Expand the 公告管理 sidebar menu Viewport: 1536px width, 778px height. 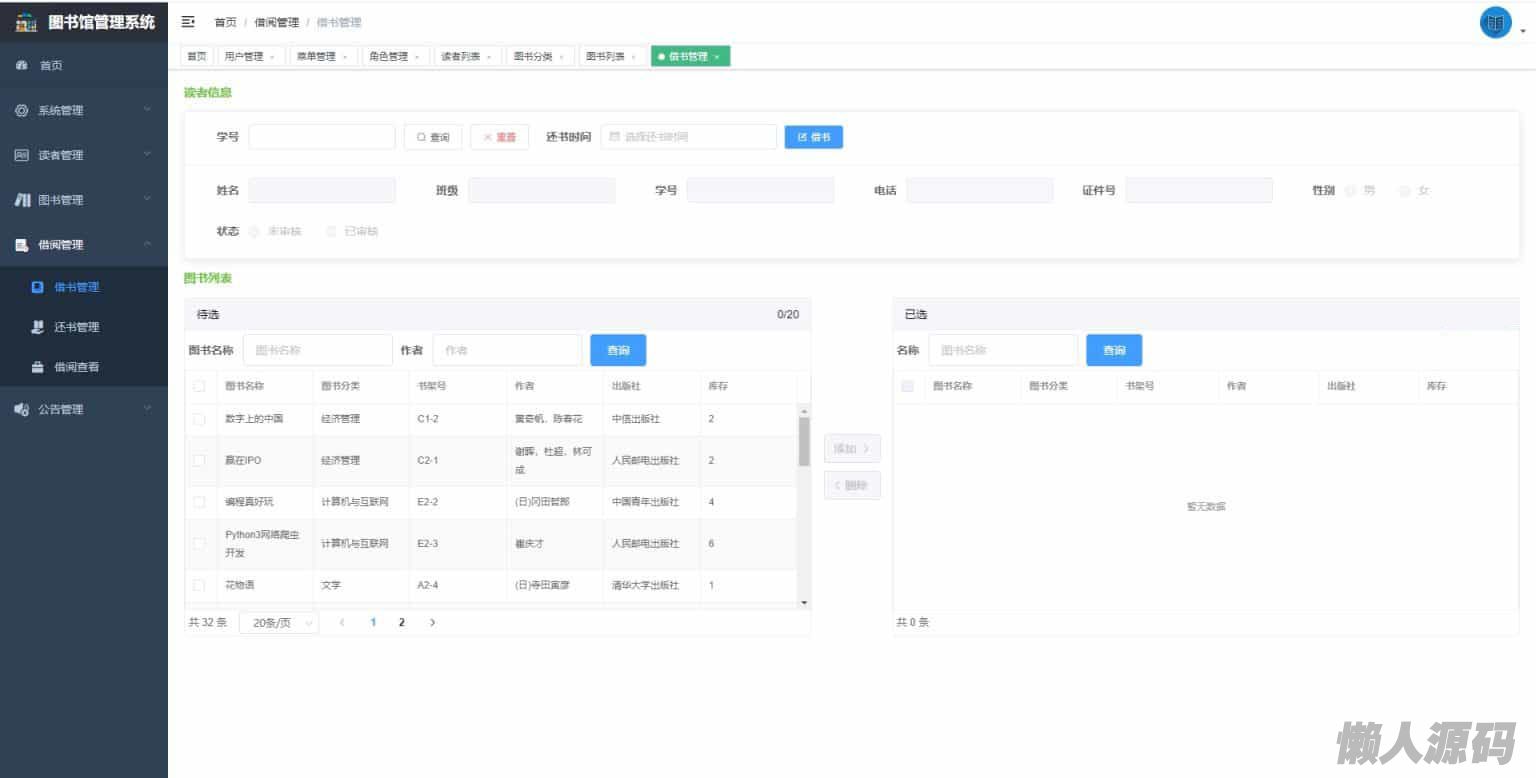pos(84,409)
